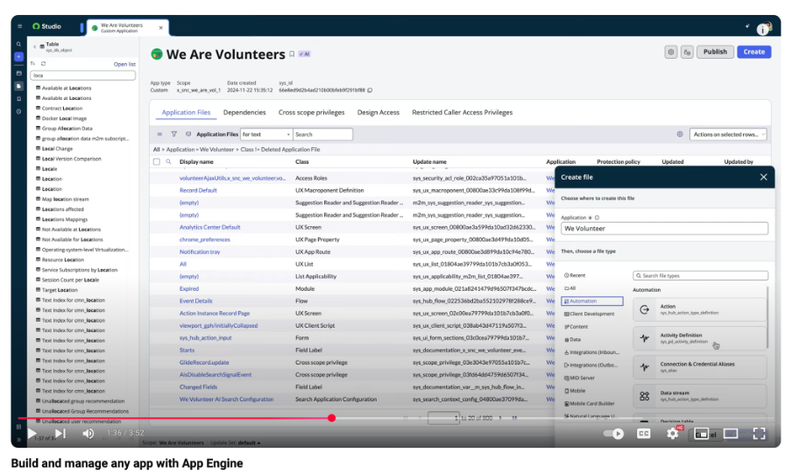Choose Recent file type category
This screenshot has height=475, width=792.
(575, 275)
